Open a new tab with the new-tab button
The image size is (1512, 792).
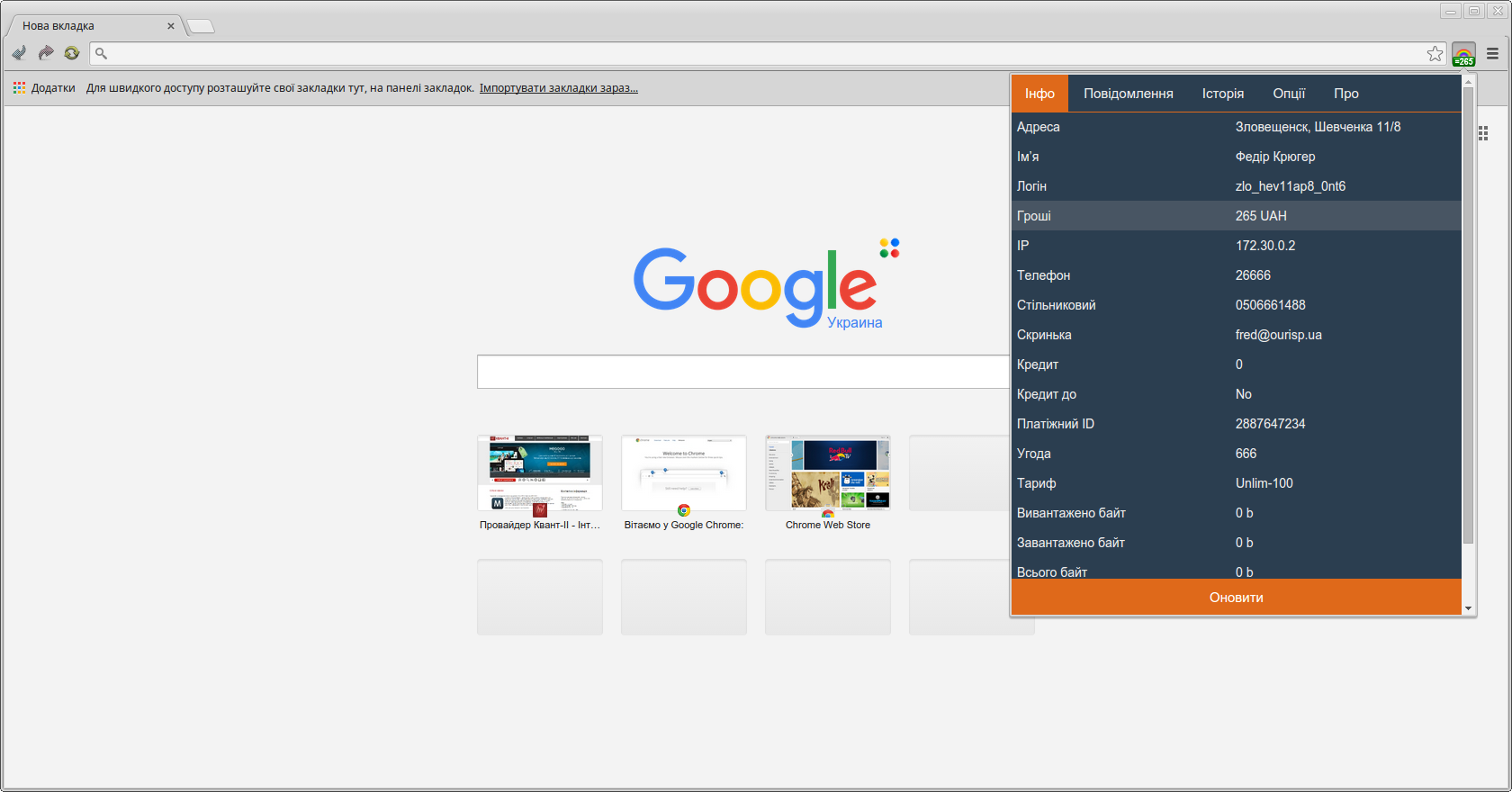201,26
